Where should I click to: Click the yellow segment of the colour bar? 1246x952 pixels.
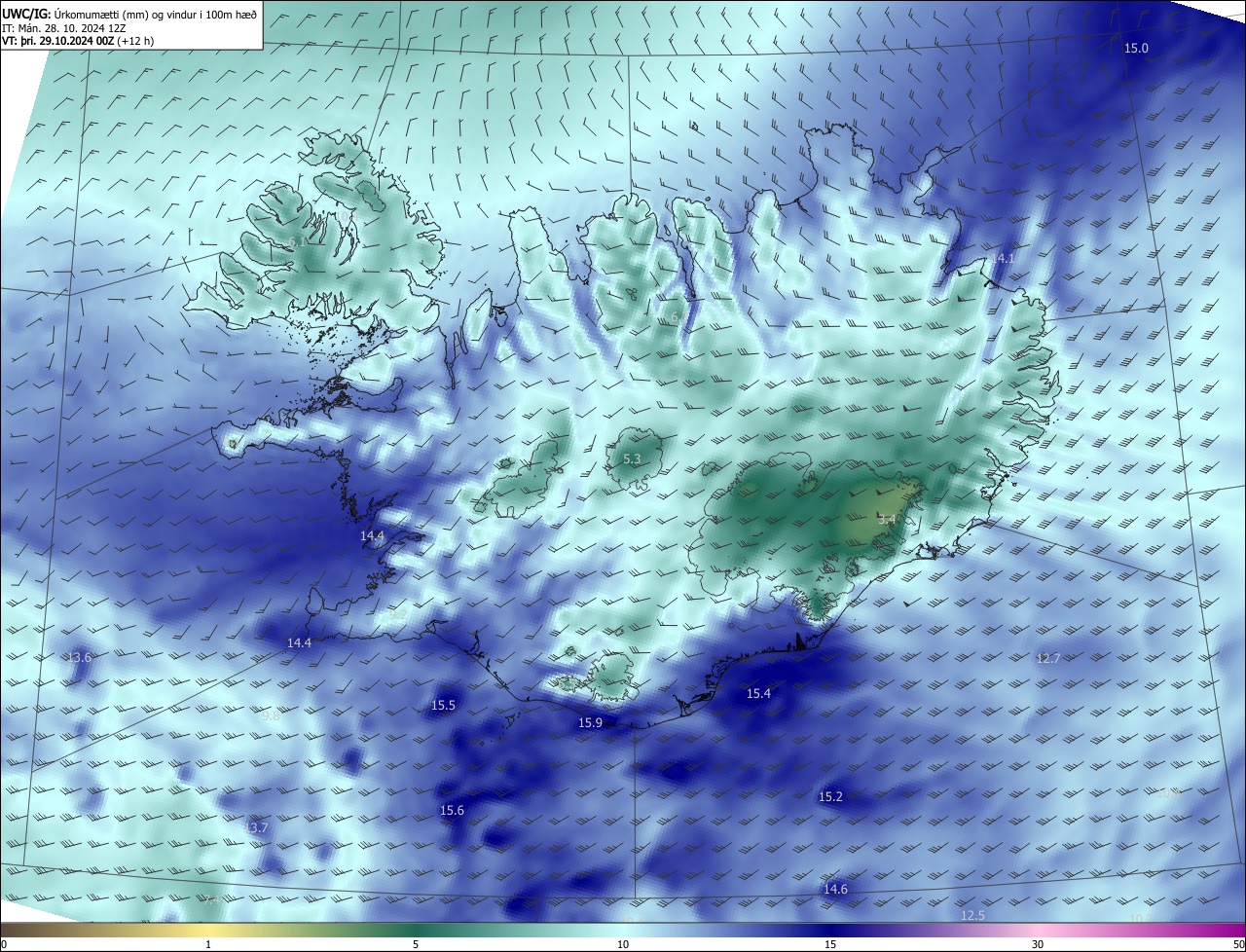(209, 931)
